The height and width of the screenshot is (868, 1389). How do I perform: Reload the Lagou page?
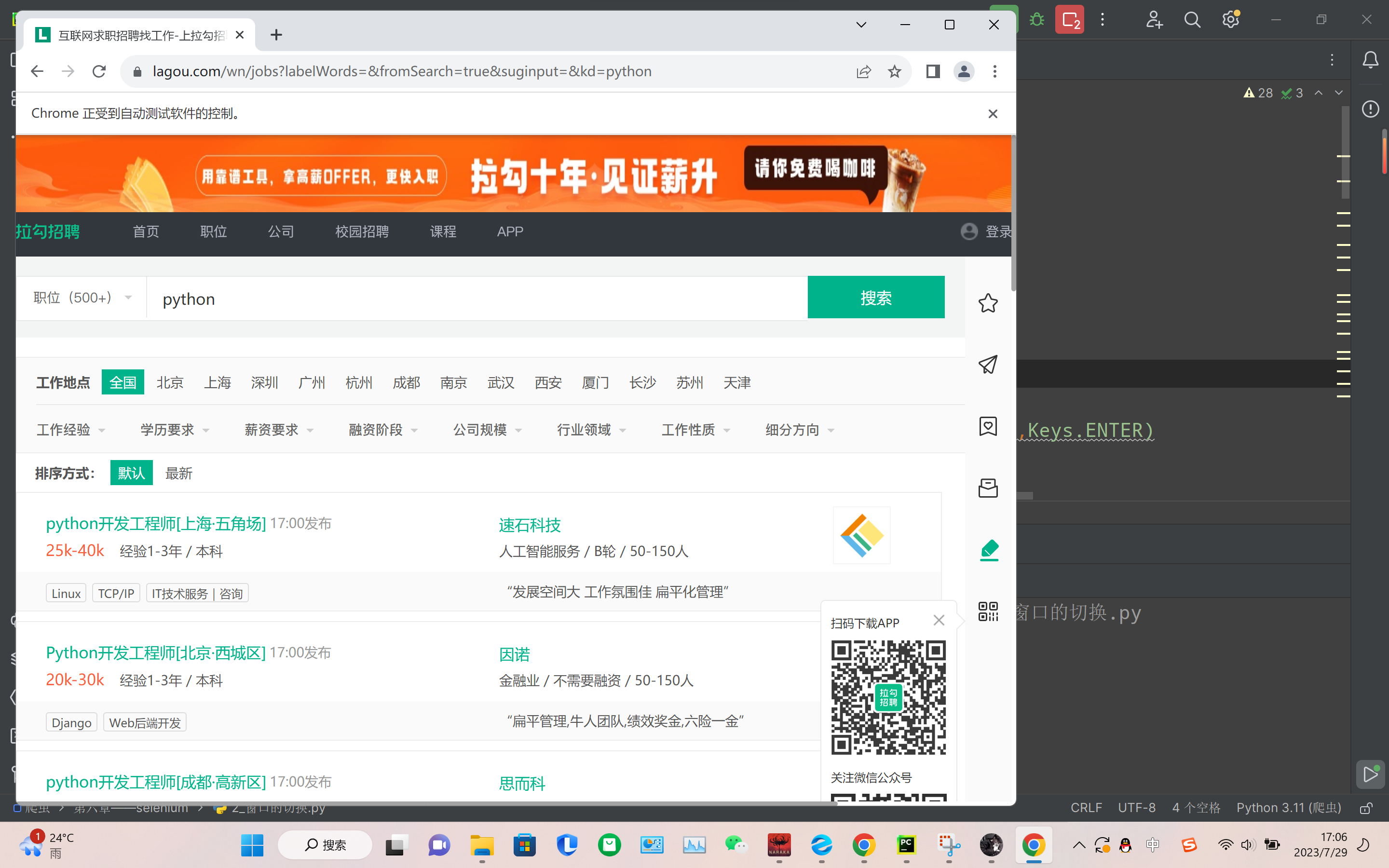99,71
